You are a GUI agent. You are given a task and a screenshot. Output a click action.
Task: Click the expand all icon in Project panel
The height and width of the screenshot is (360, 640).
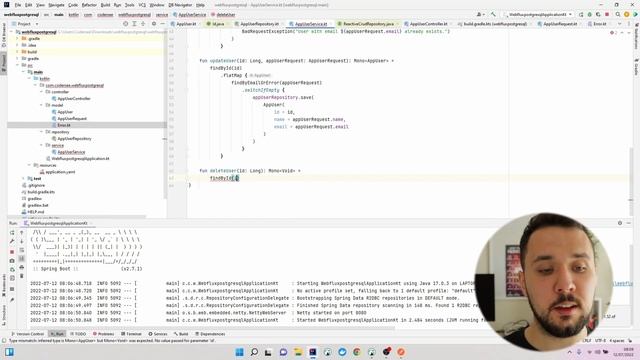pyautogui.click(x=134, y=24)
